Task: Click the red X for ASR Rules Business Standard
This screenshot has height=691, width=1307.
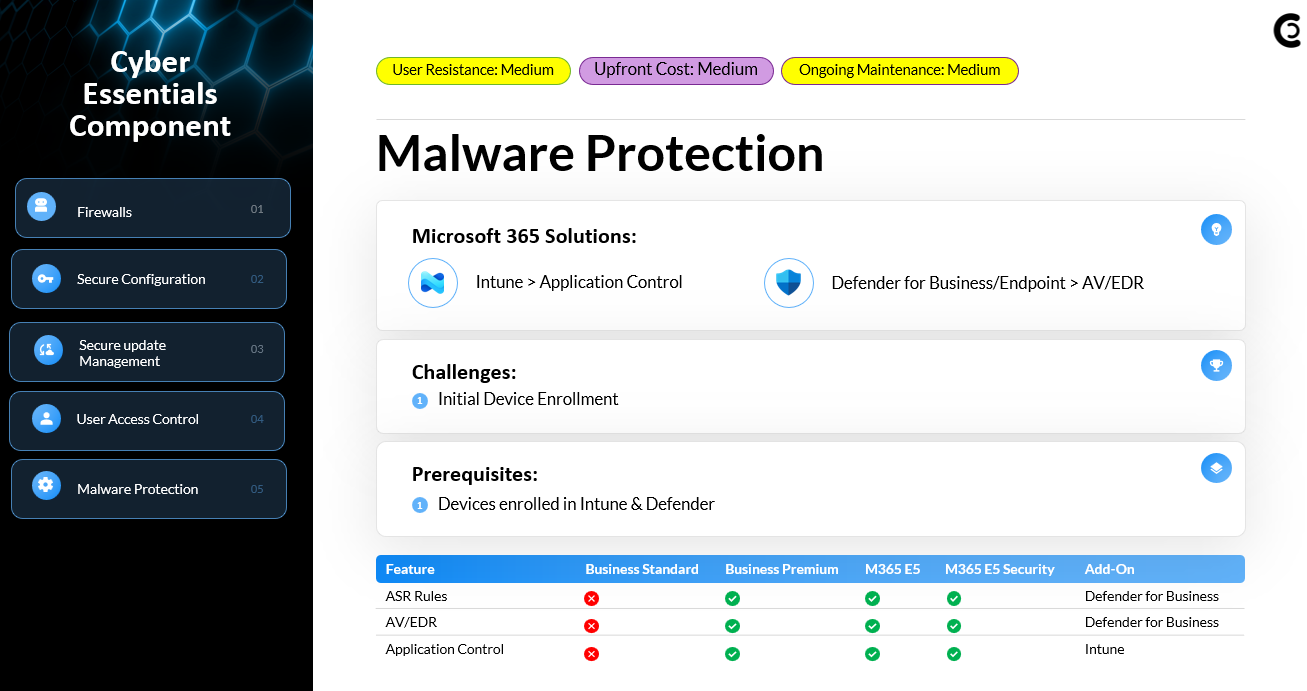Action: point(591,598)
